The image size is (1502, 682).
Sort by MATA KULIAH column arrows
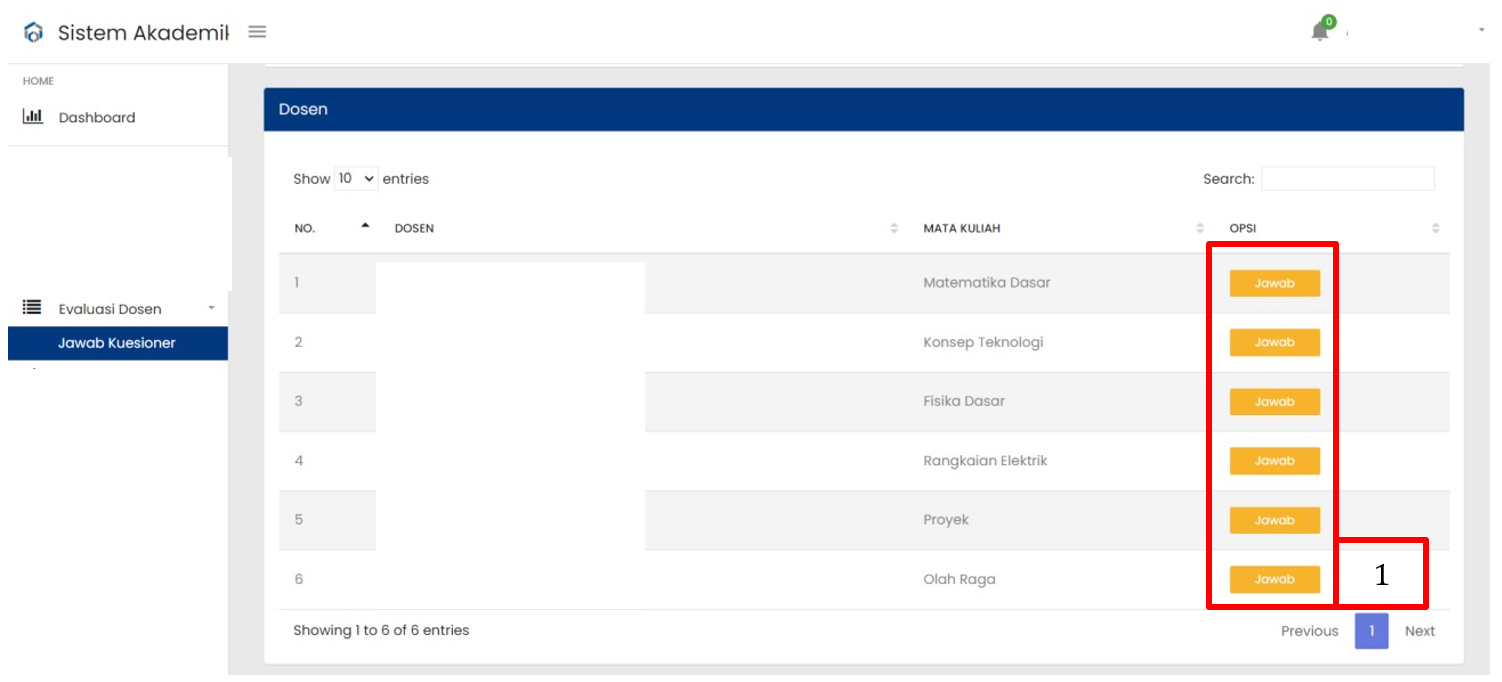[1200, 228]
